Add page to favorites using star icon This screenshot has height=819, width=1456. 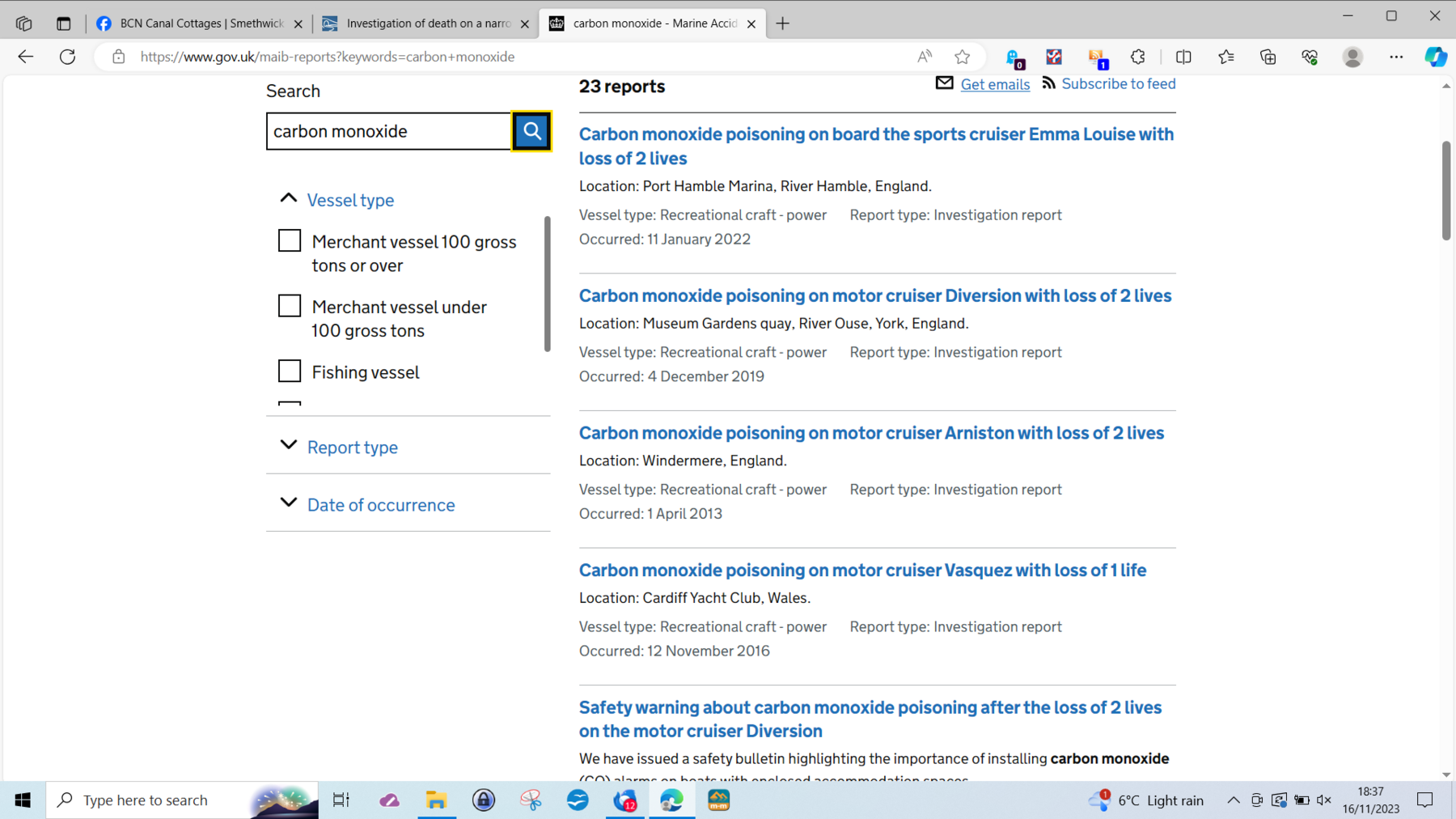point(962,57)
